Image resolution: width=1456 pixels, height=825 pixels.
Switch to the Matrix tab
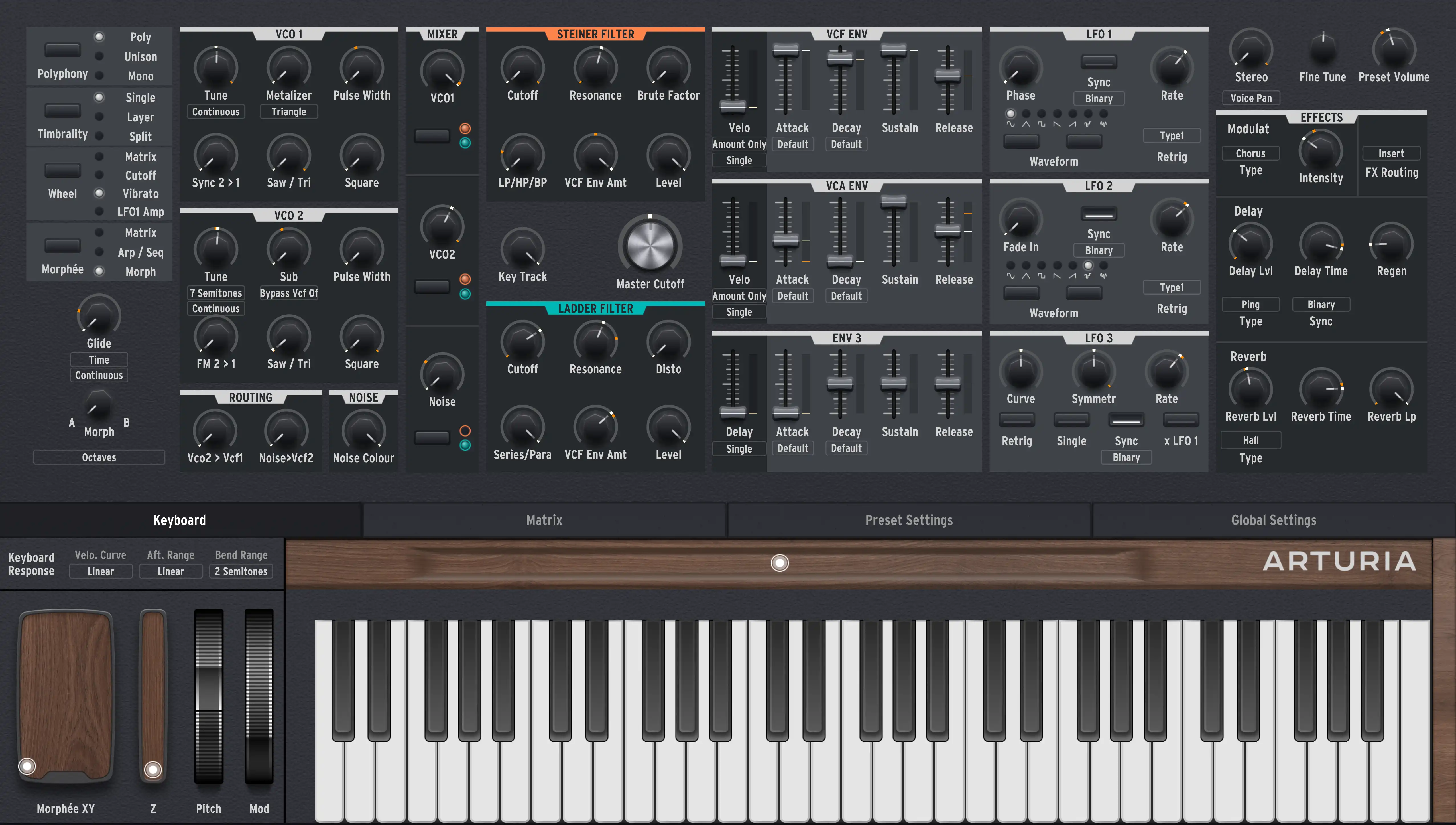(x=544, y=520)
